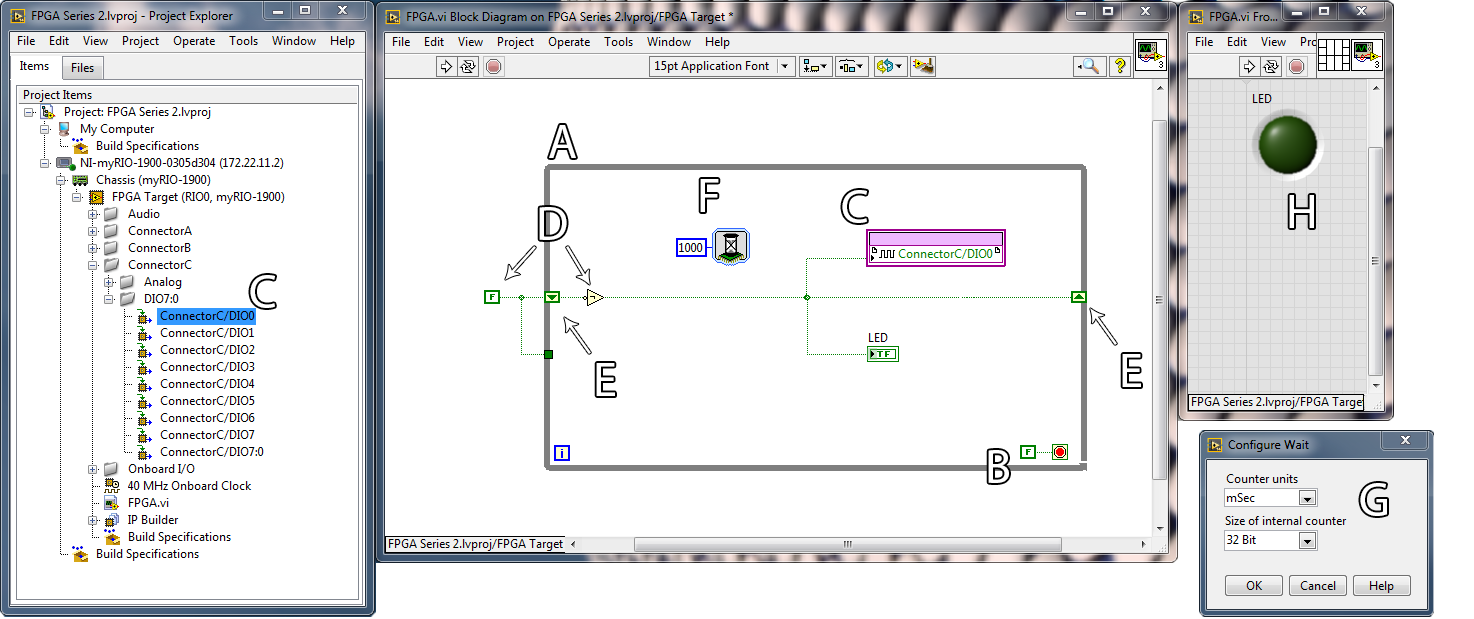Image resolution: width=1474 pixels, height=619 pixels.
Task: Click the Block Diagram horizontal scrollbar thumb
Action: (x=847, y=544)
